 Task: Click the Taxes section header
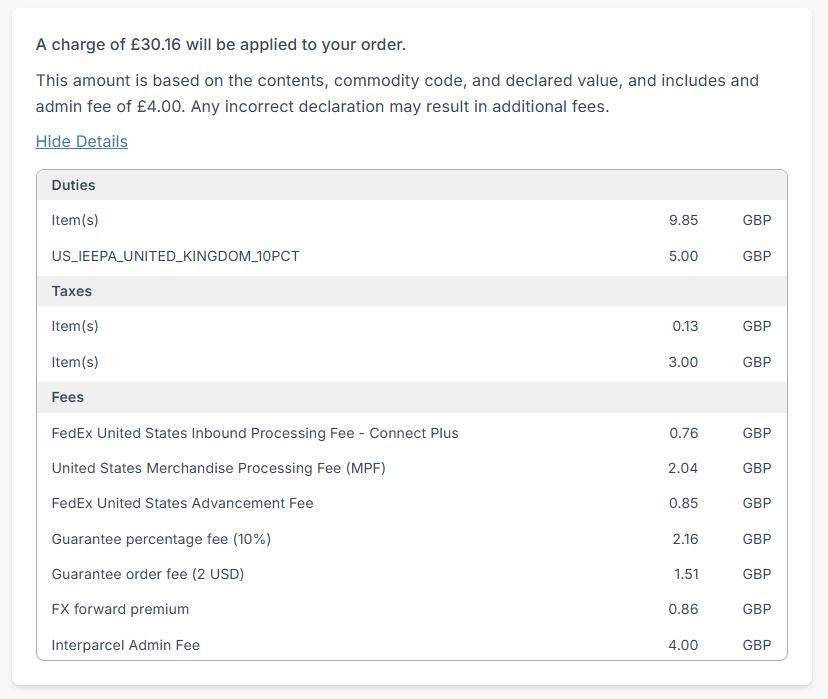[71, 291]
